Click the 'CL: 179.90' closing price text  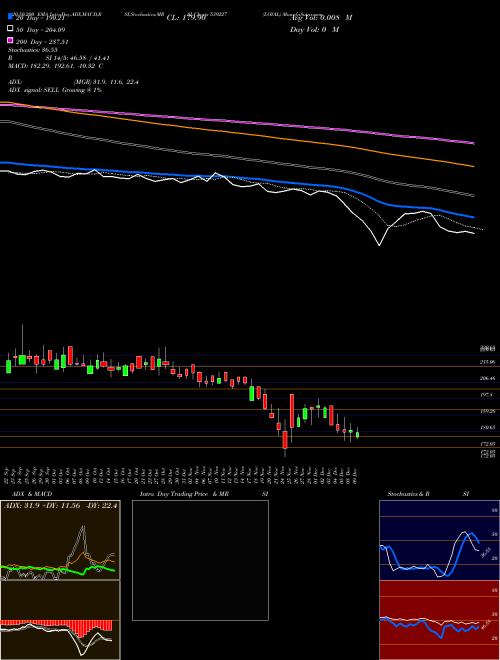click(x=186, y=18)
